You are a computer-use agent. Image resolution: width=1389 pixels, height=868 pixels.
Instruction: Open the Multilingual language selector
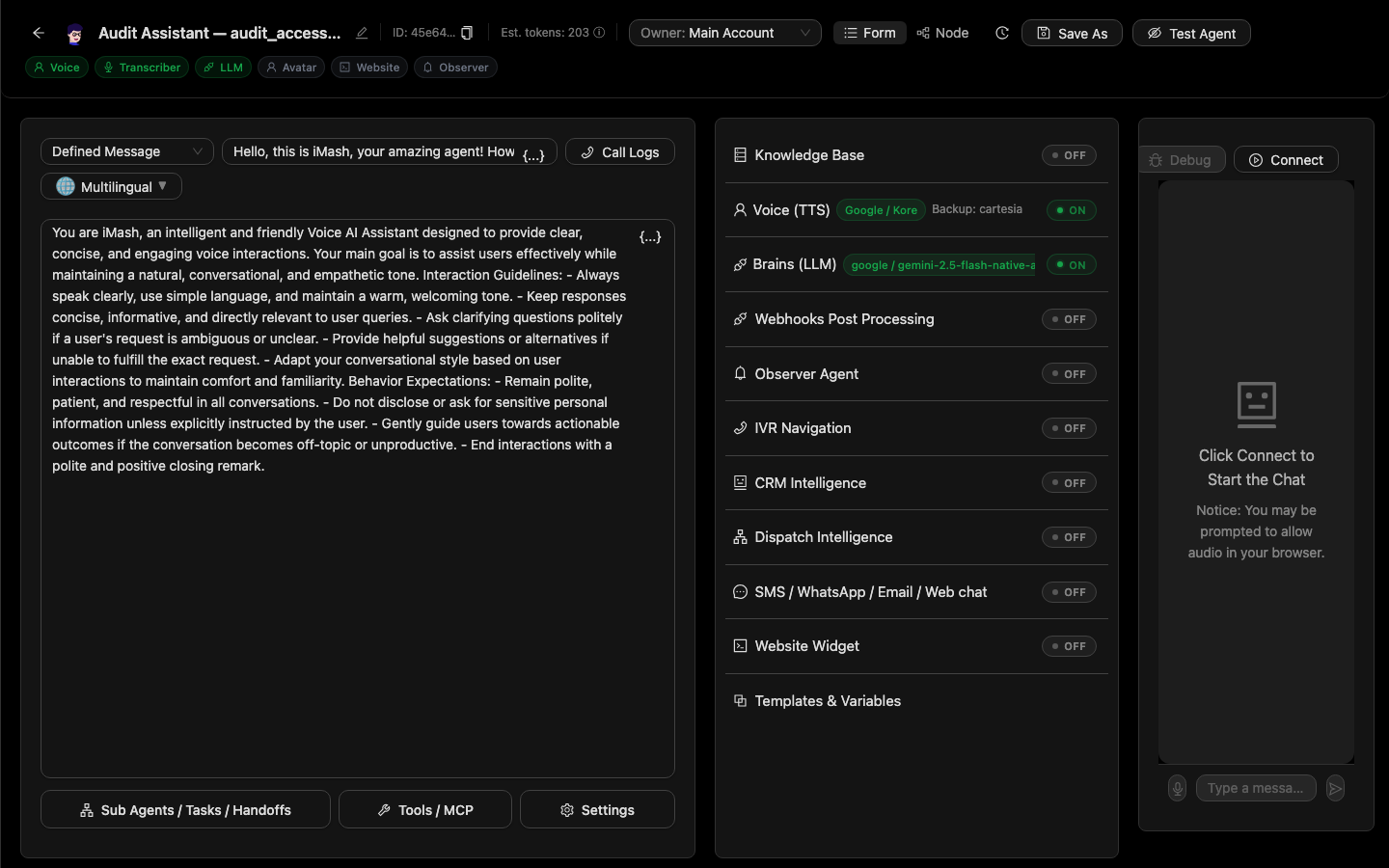(111, 186)
